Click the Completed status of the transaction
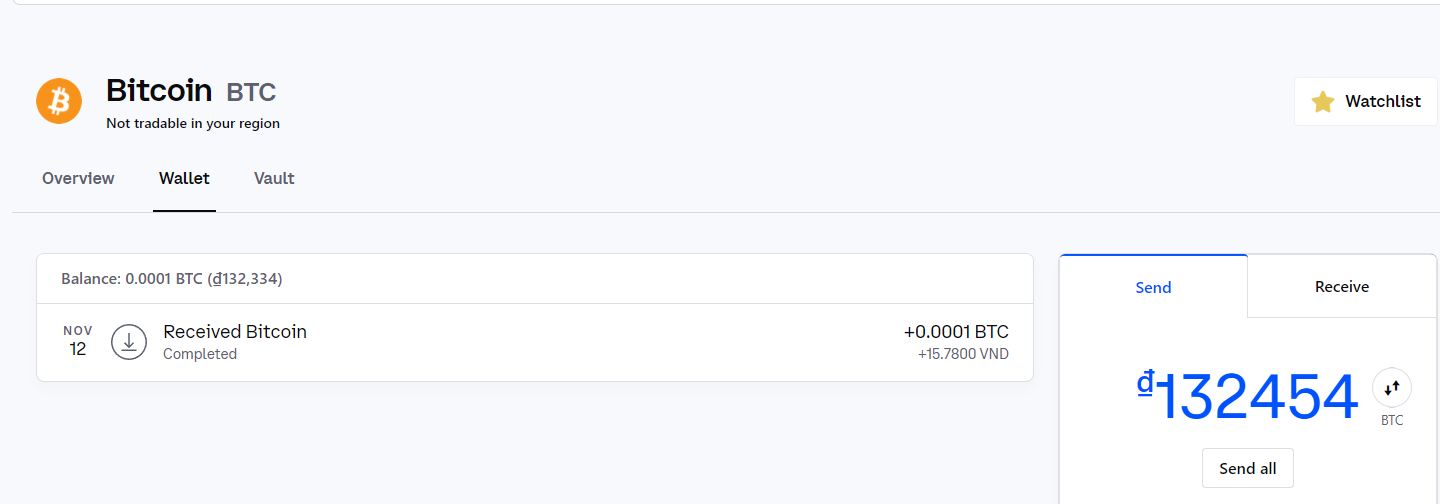The image size is (1440, 504). click(200, 354)
